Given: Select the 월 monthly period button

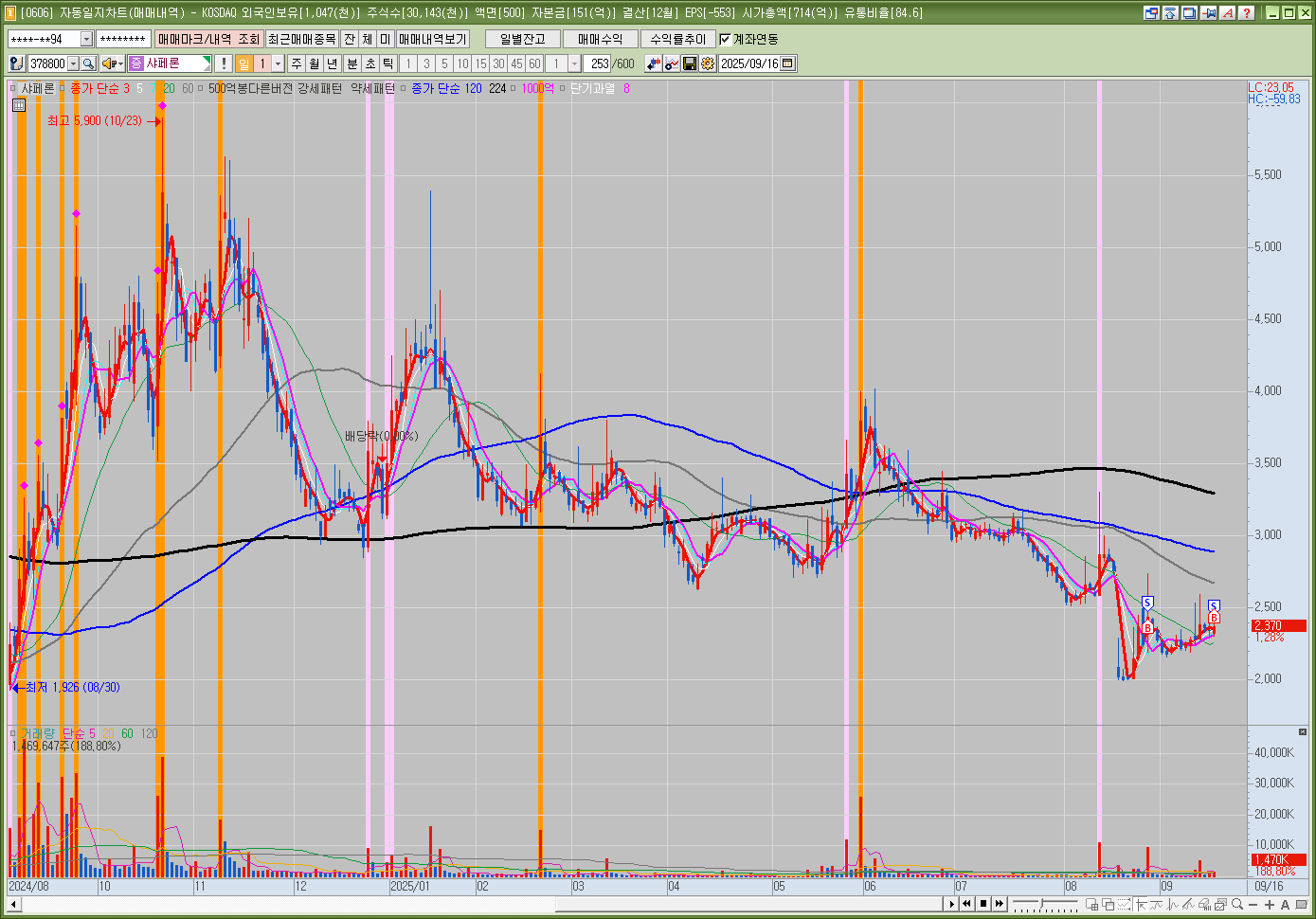Looking at the screenshot, I should click(315, 63).
